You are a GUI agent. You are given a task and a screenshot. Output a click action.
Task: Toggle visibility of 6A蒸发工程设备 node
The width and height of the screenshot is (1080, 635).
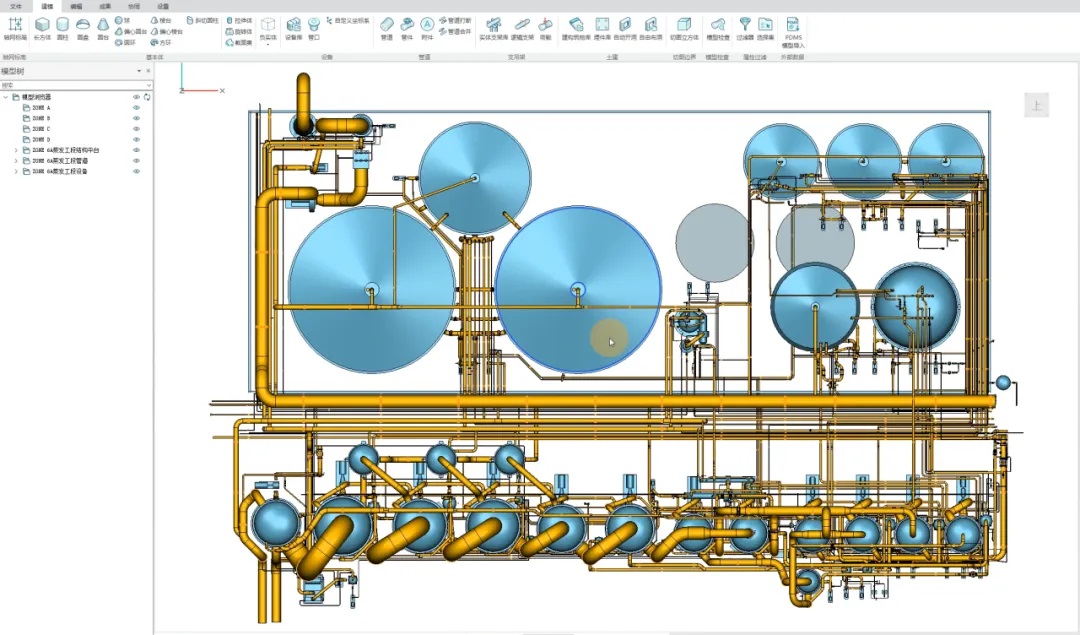[136, 172]
